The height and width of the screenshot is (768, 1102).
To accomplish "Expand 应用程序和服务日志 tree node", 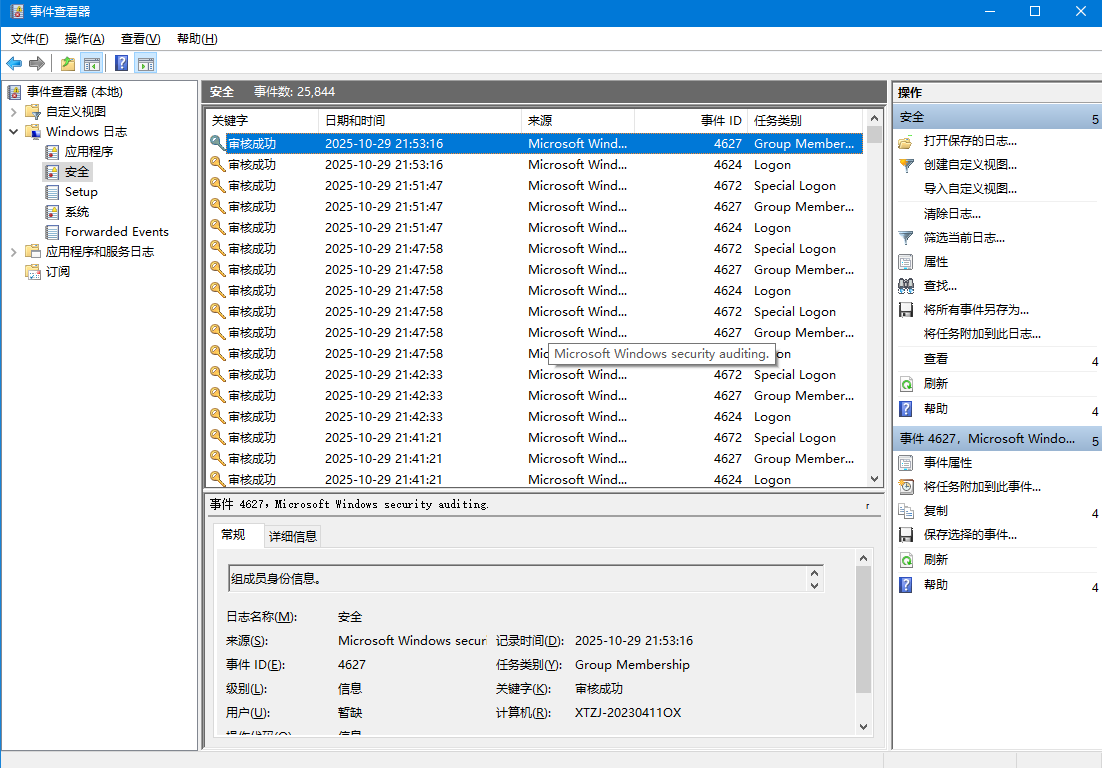I will 14,252.
